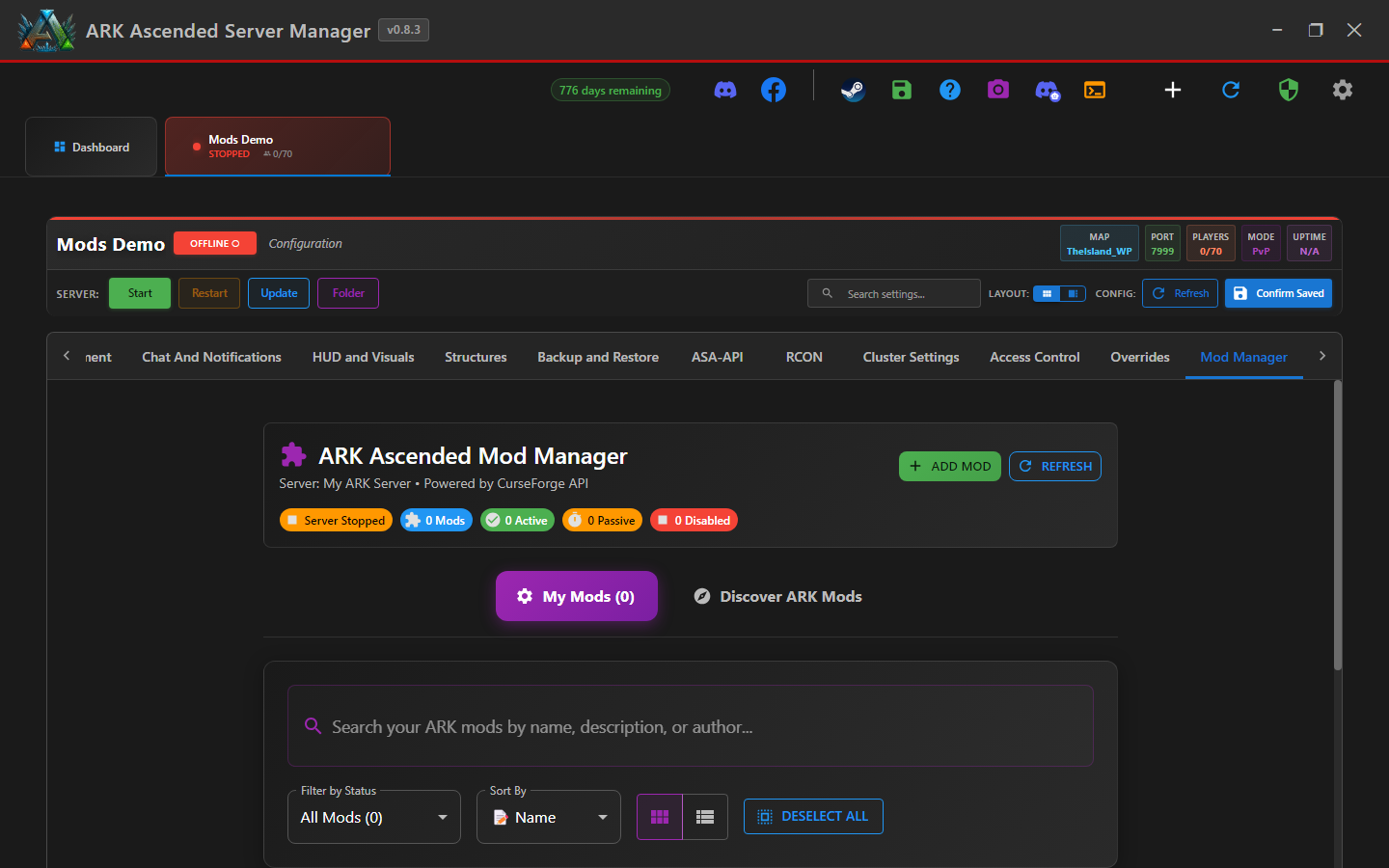Click the plus icon to add server
Screen dimensions: 1389x868
(1173, 90)
